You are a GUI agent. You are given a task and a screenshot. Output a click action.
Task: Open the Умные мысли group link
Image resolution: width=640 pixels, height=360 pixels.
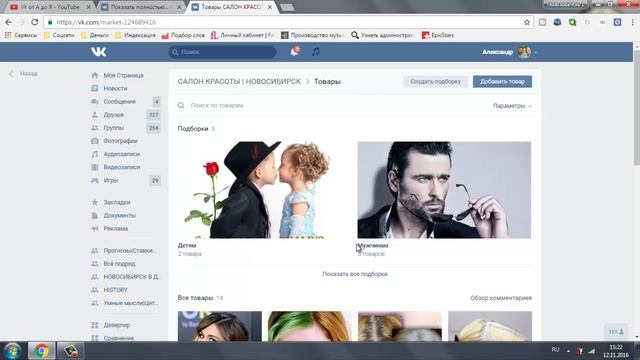tap(131, 303)
